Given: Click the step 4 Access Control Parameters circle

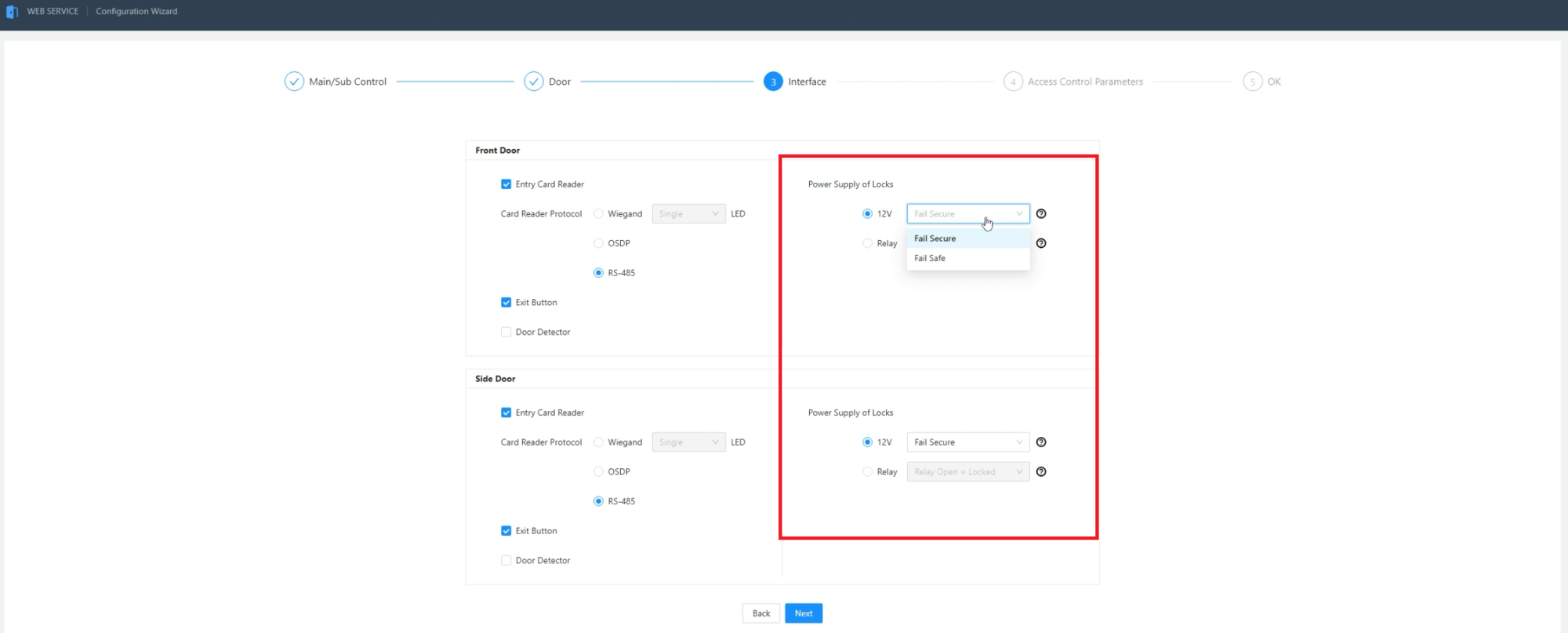Looking at the screenshot, I should pos(1013,82).
